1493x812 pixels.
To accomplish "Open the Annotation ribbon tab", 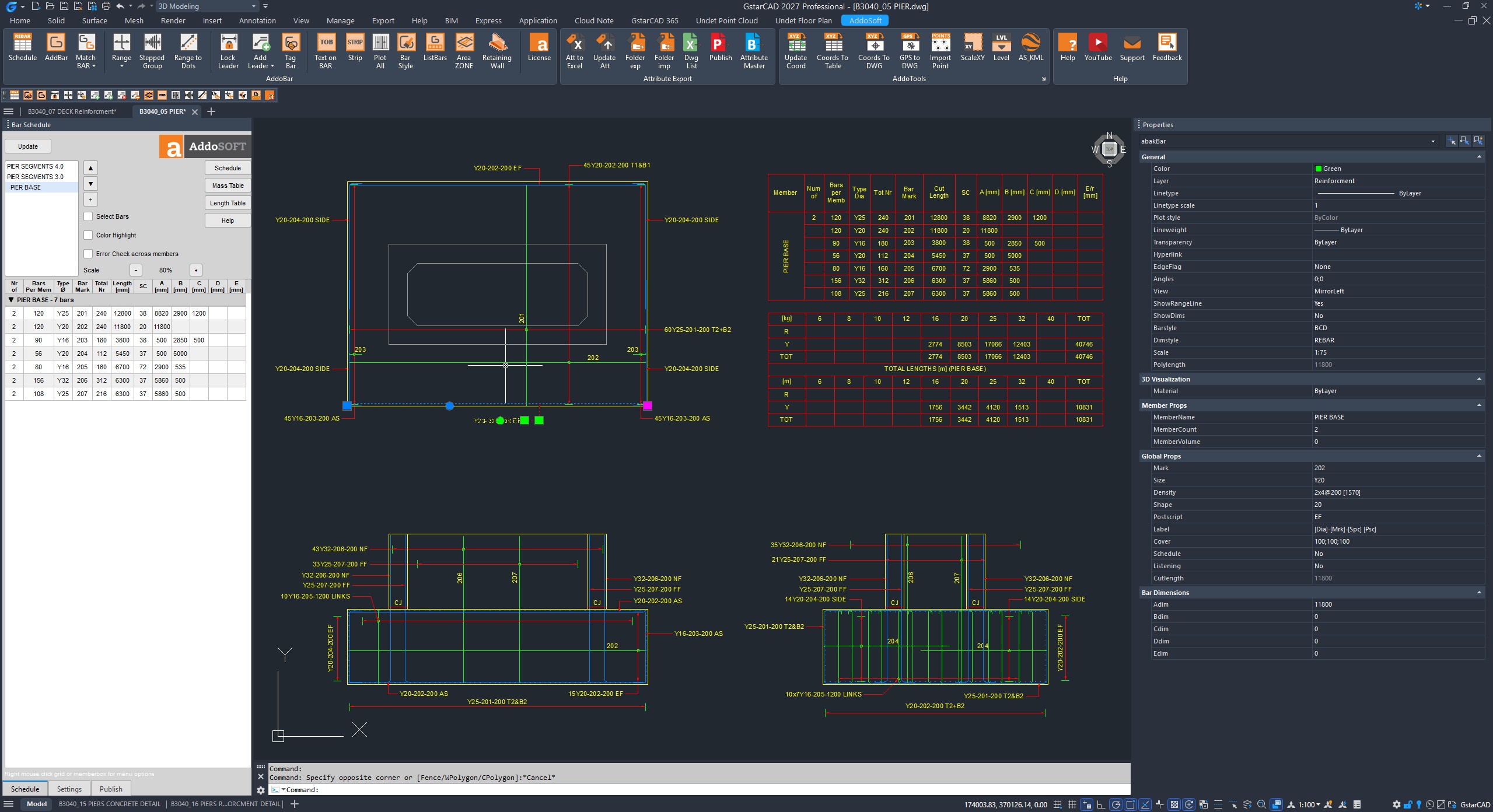I will click(x=257, y=20).
